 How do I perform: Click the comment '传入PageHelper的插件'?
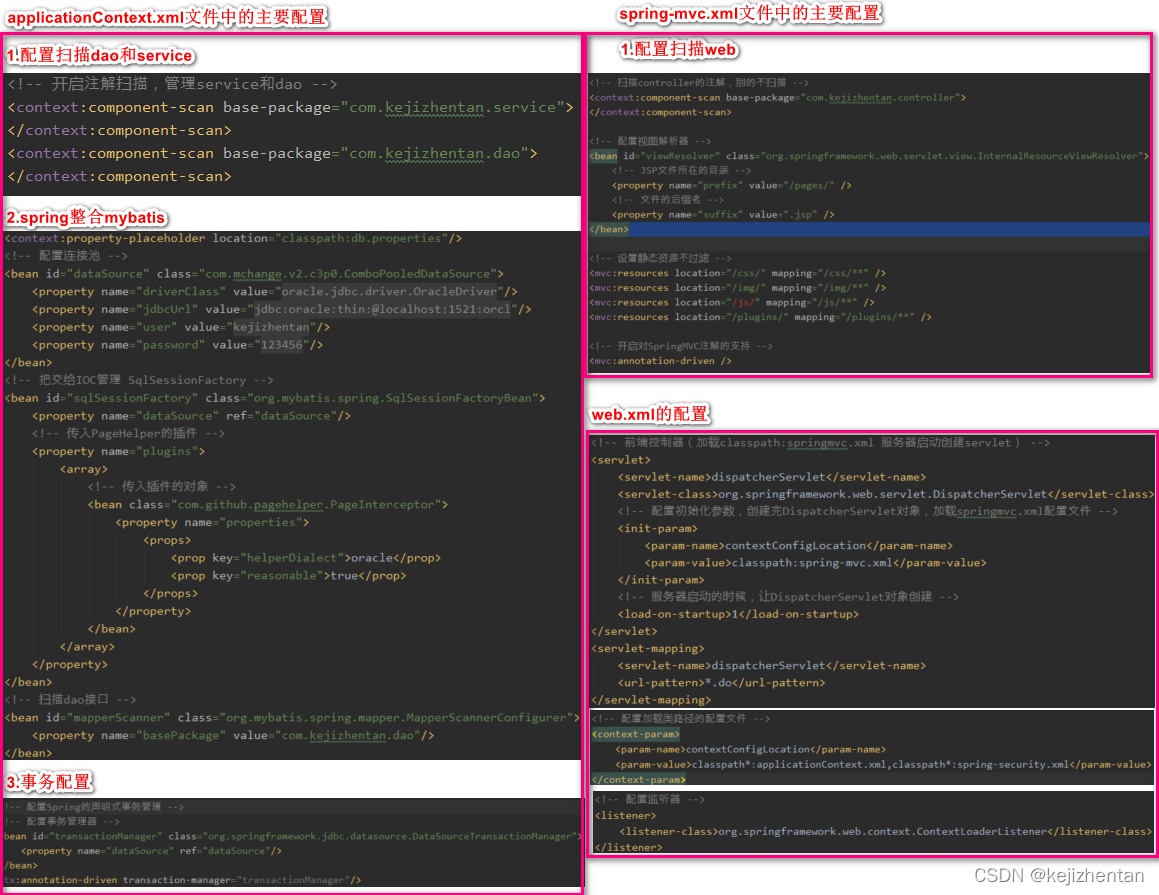(129, 433)
